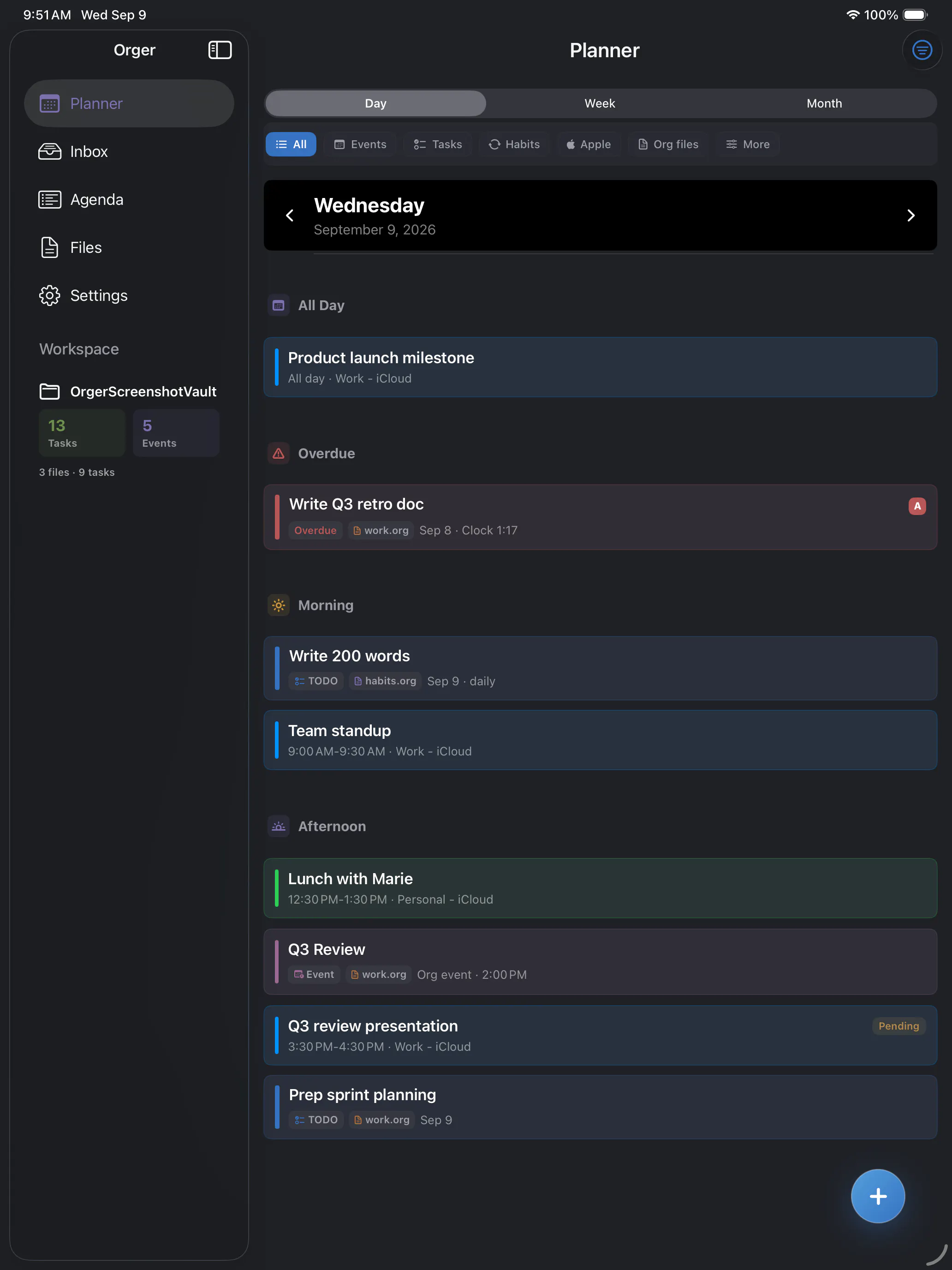Filter by Events chip
Image resolution: width=952 pixels, height=1270 pixels.
360,144
